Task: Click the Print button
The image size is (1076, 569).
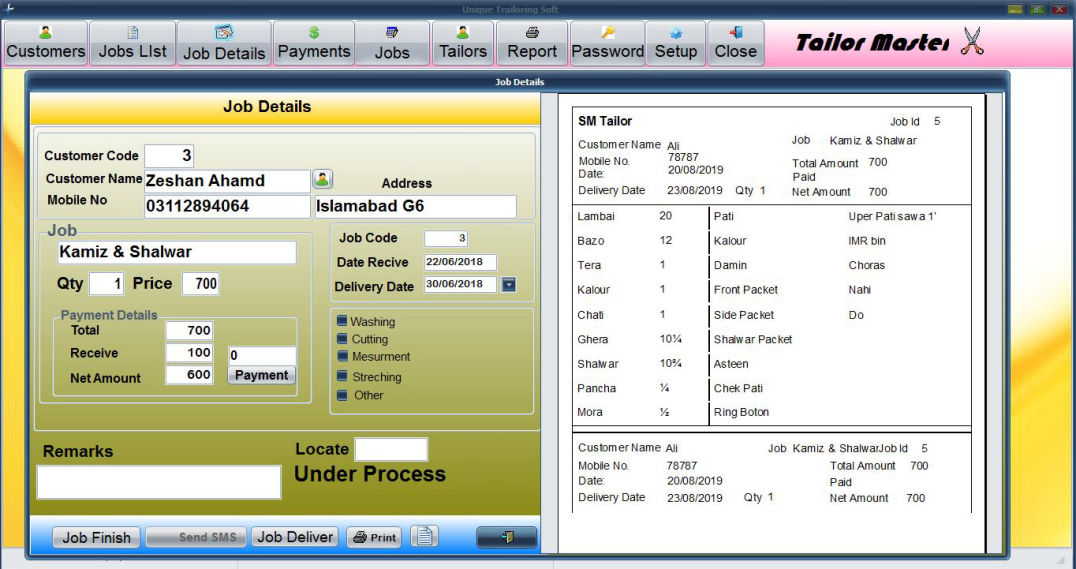Action: 374,537
